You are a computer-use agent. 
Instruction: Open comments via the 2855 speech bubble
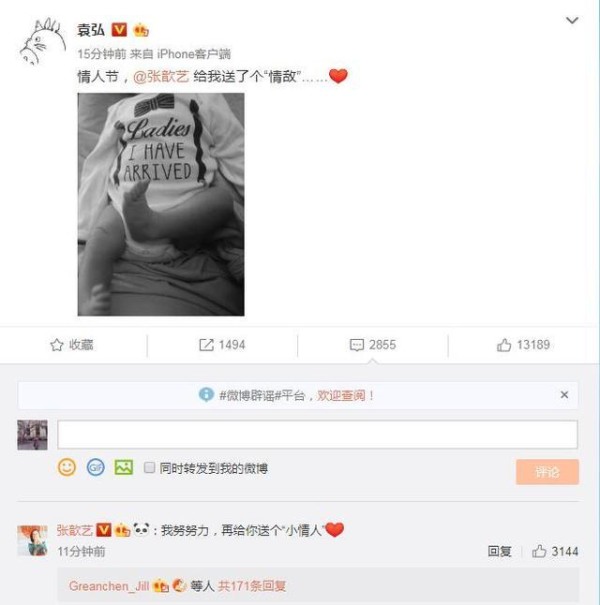(x=357, y=345)
